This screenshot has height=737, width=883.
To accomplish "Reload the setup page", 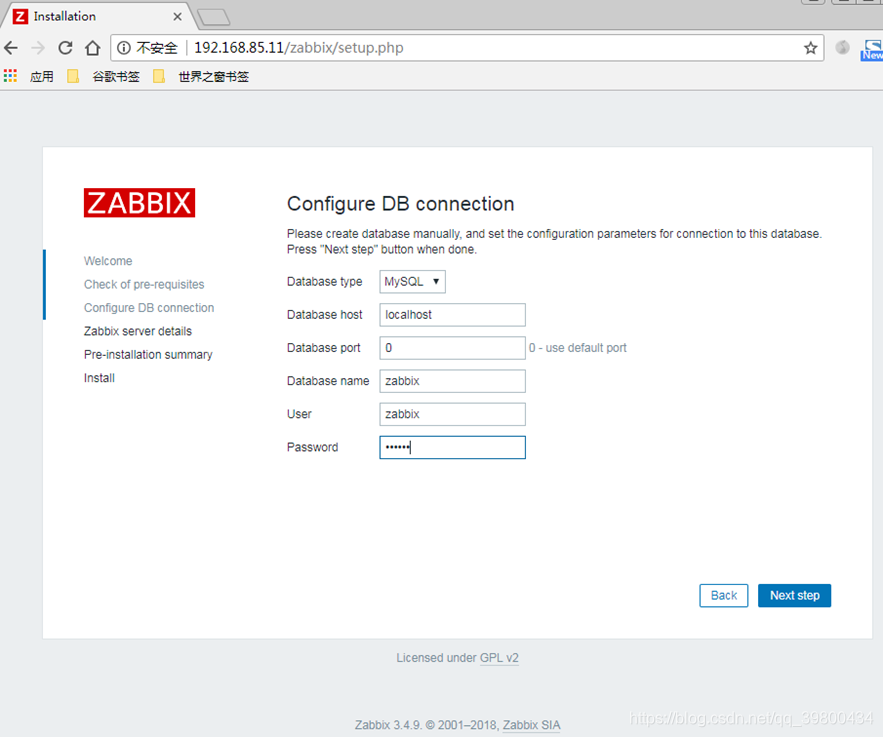I will pos(65,48).
